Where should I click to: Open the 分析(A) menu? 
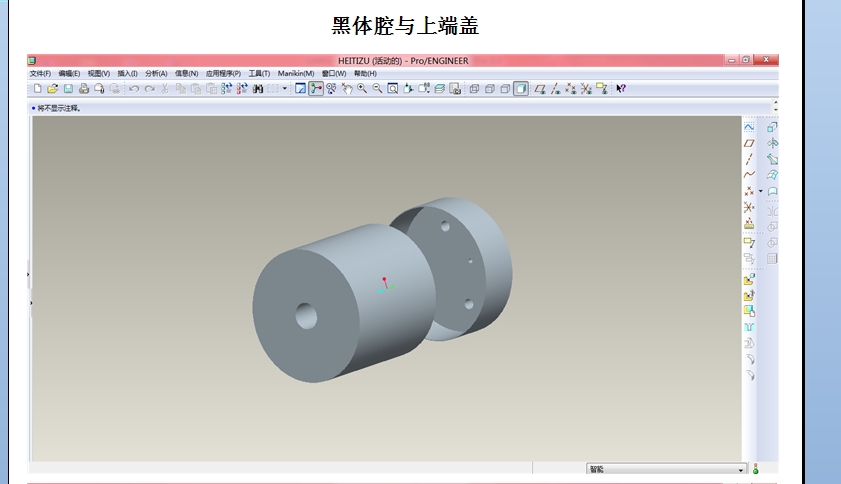click(x=156, y=74)
